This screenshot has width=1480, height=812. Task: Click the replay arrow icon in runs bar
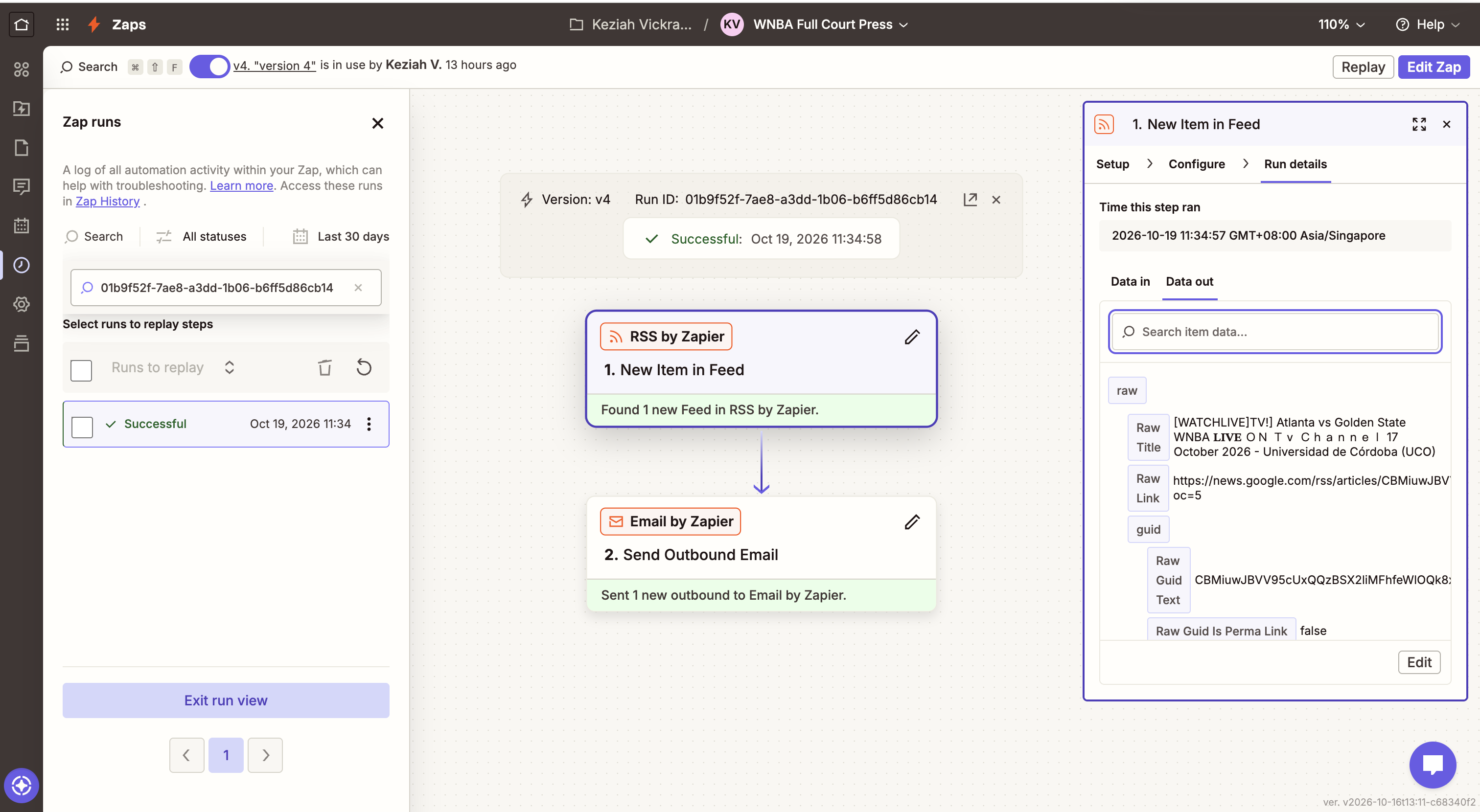tap(364, 367)
